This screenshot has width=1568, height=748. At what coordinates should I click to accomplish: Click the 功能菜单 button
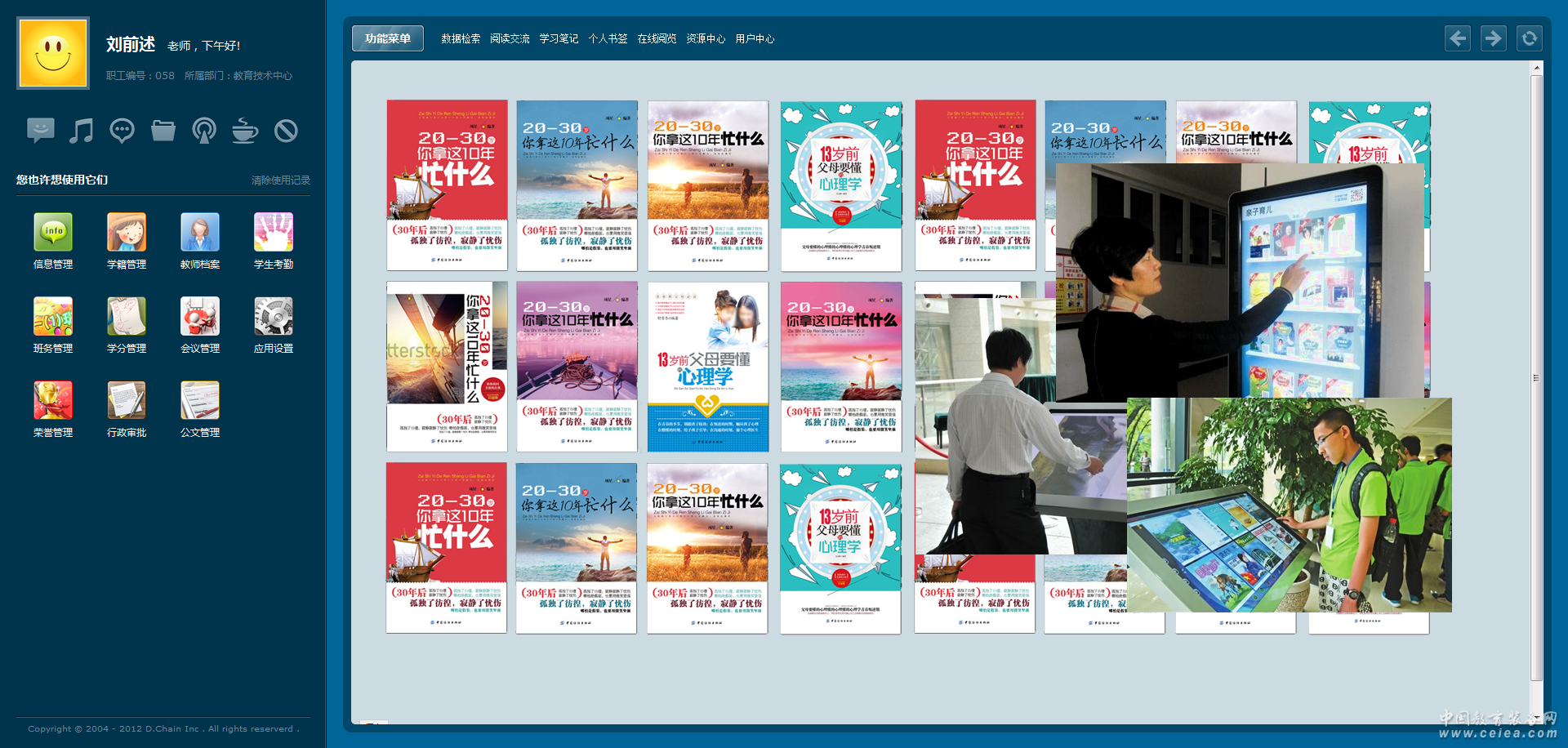388,38
